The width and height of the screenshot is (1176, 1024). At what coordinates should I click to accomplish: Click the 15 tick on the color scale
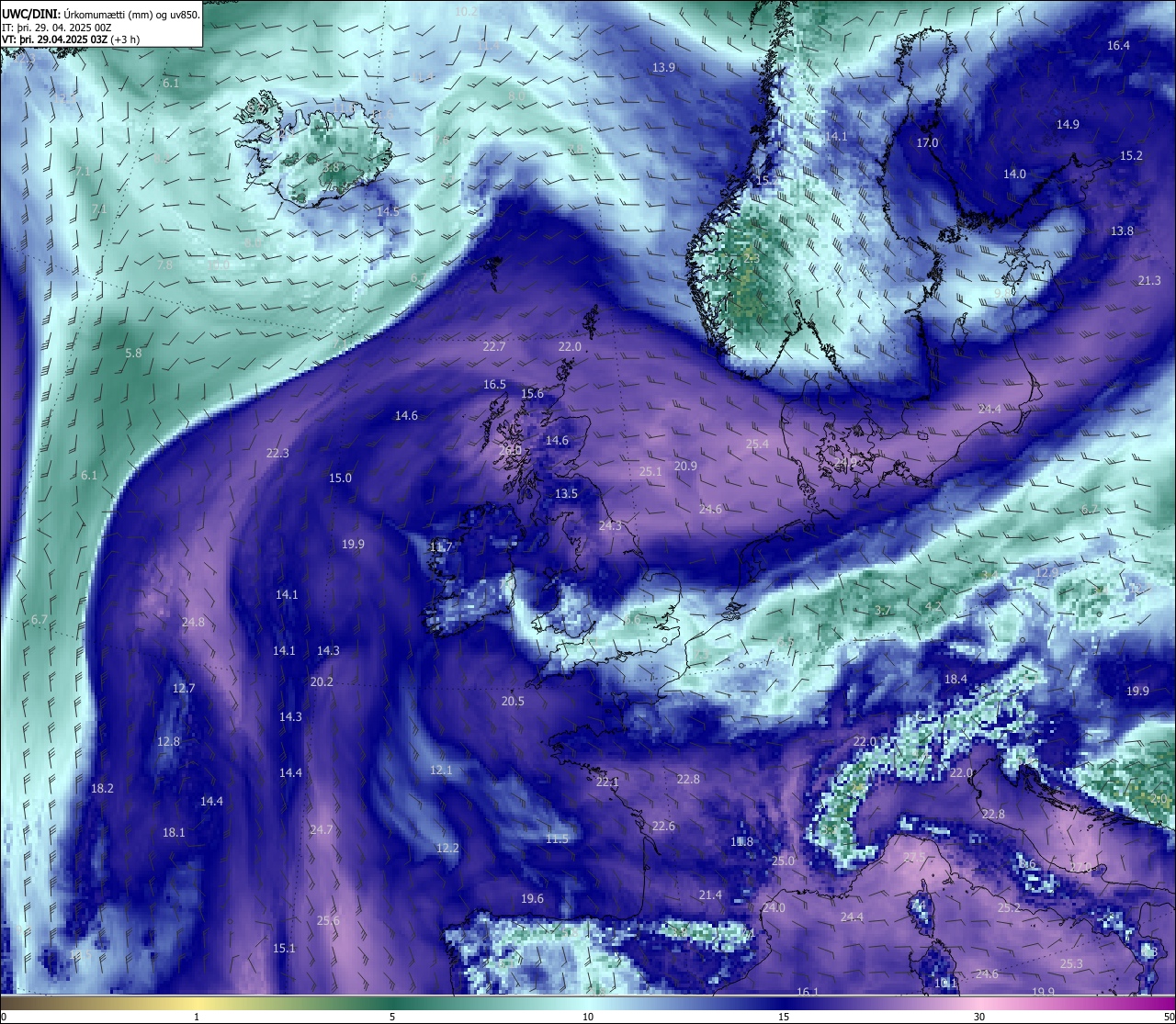(x=784, y=1017)
